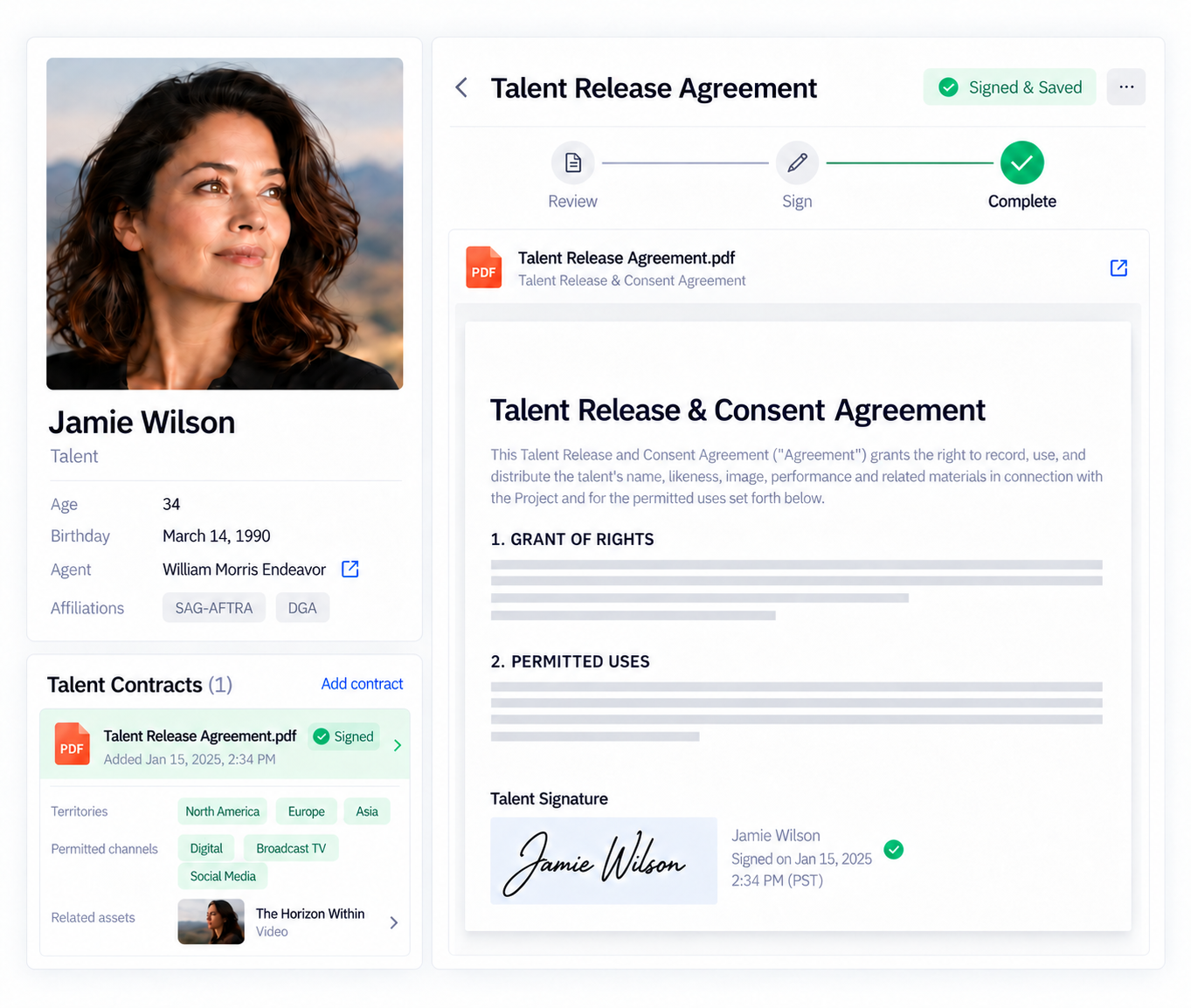Click the '1. GRANT OF RIGHTS' heading

pyautogui.click(x=571, y=539)
